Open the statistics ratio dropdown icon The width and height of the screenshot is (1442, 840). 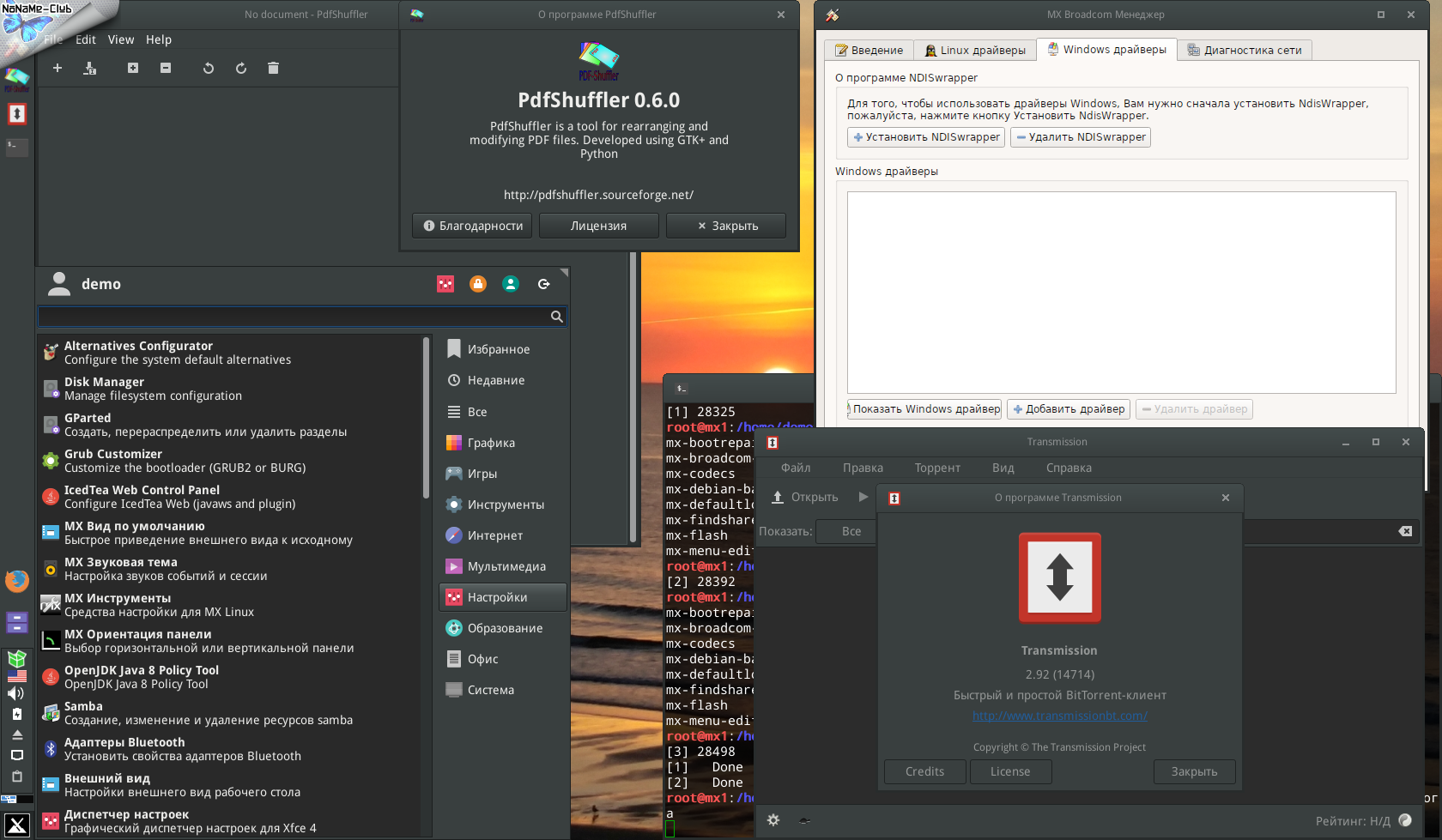pos(1405,820)
